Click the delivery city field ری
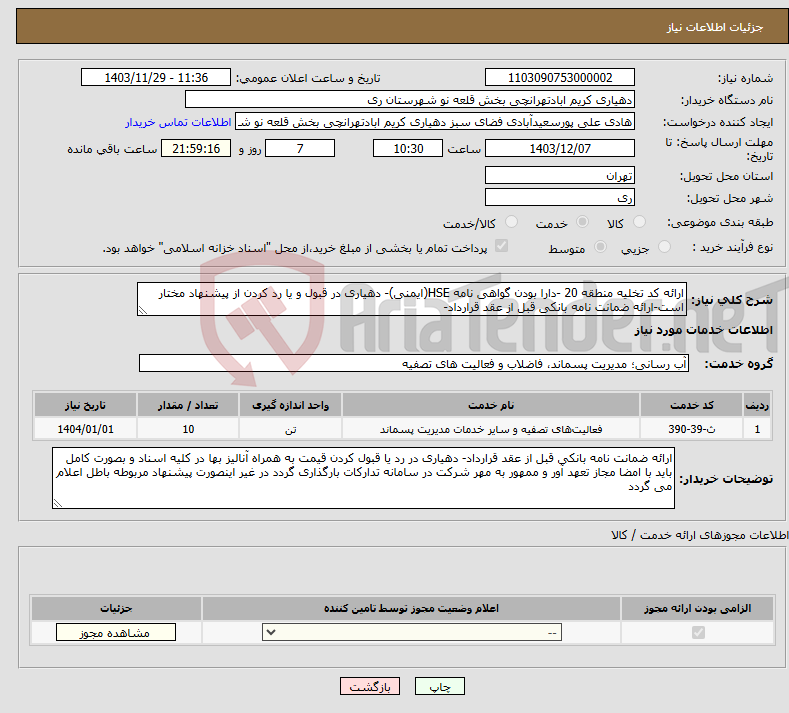789x713 pixels. [560, 197]
